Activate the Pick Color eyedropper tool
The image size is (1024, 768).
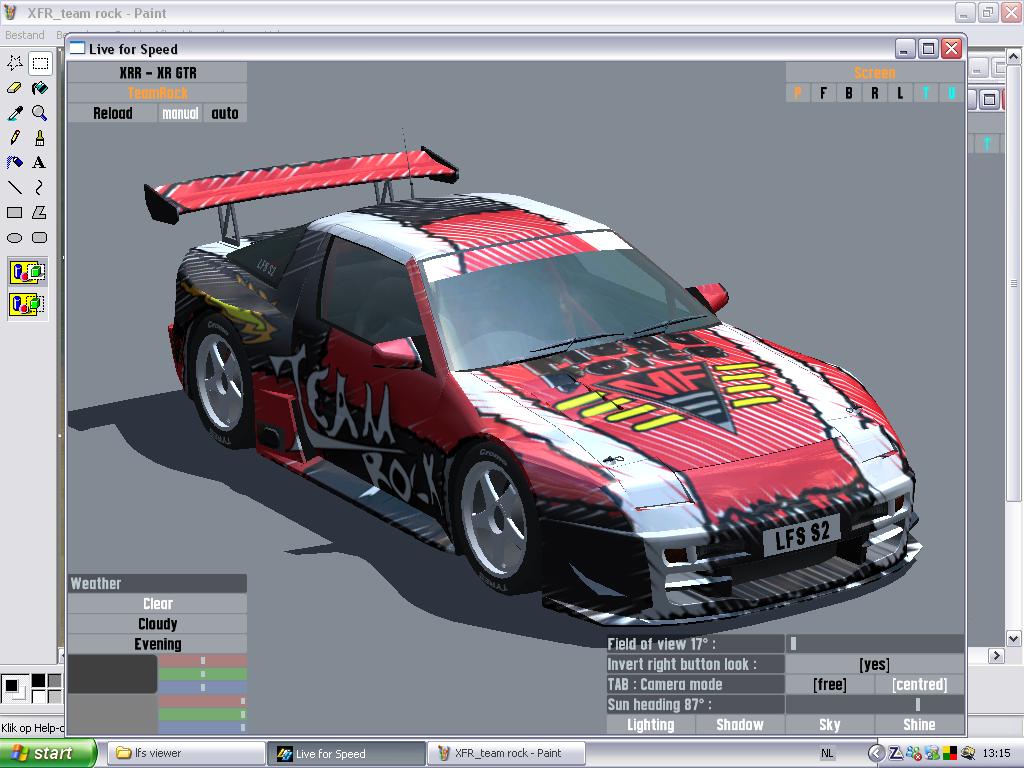click(x=14, y=113)
